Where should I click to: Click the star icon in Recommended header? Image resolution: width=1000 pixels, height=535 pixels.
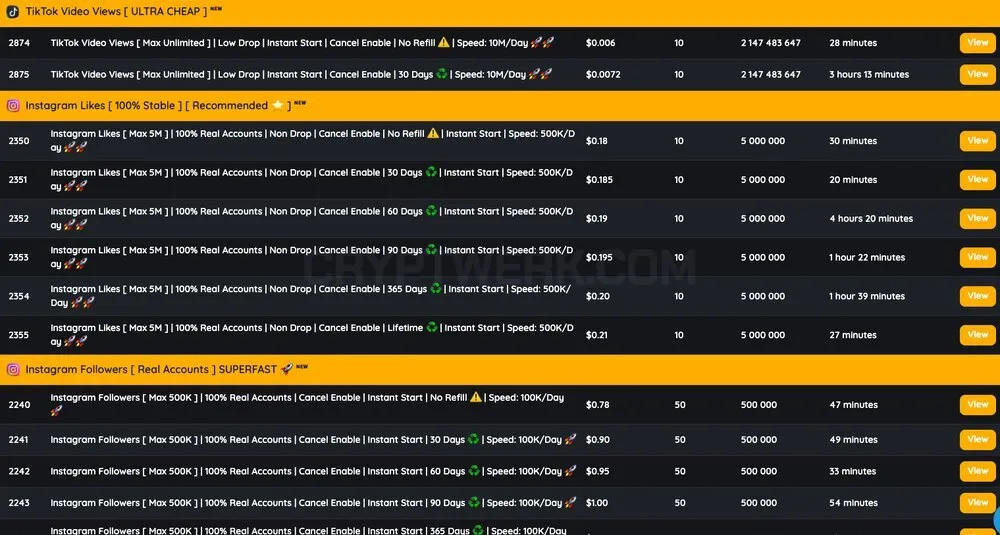(x=277, y=105)
